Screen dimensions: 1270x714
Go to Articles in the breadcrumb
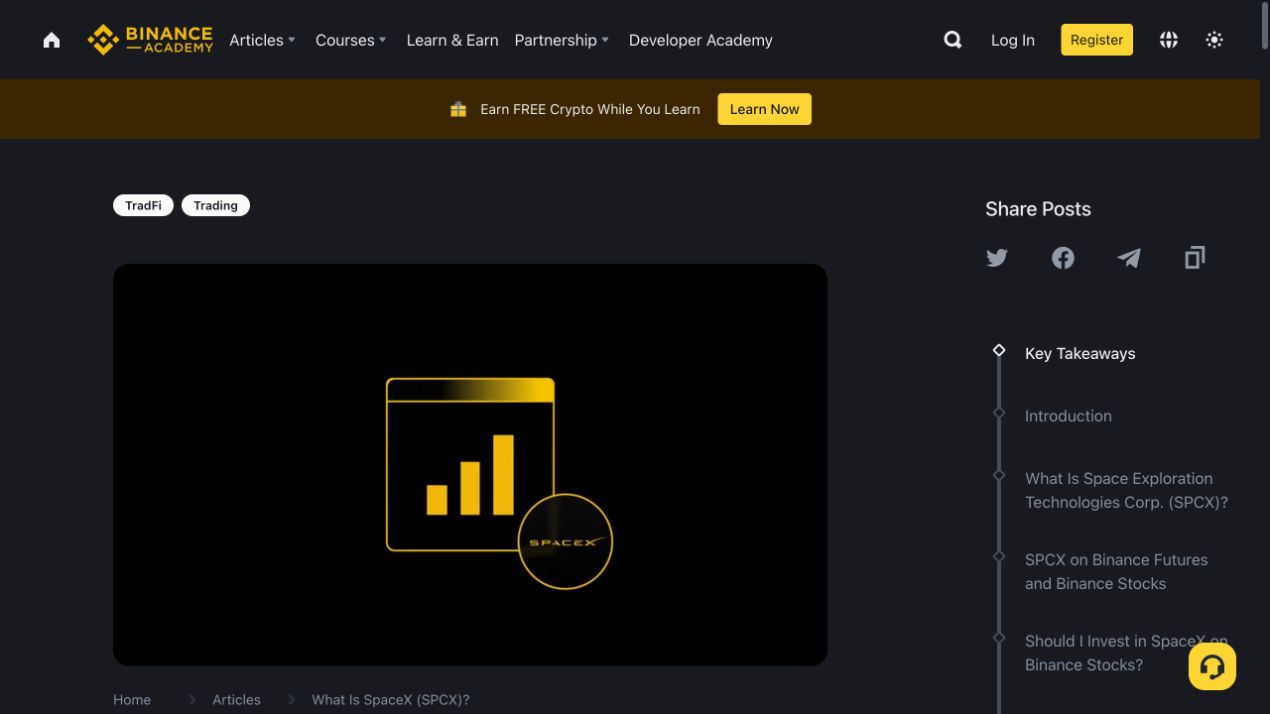[x=236, y=700]
